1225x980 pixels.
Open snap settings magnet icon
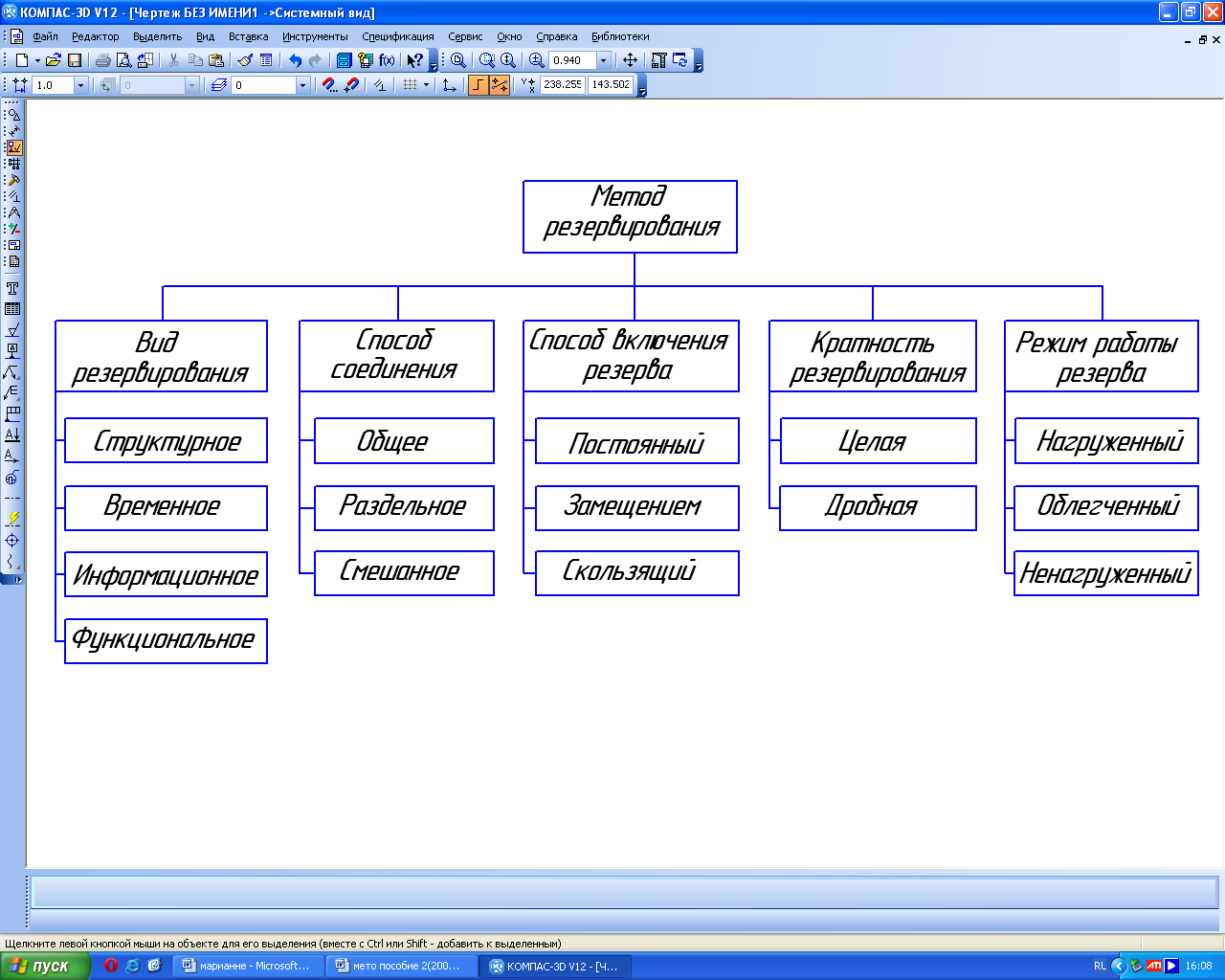pyautogui.click(x=329, y=85)
